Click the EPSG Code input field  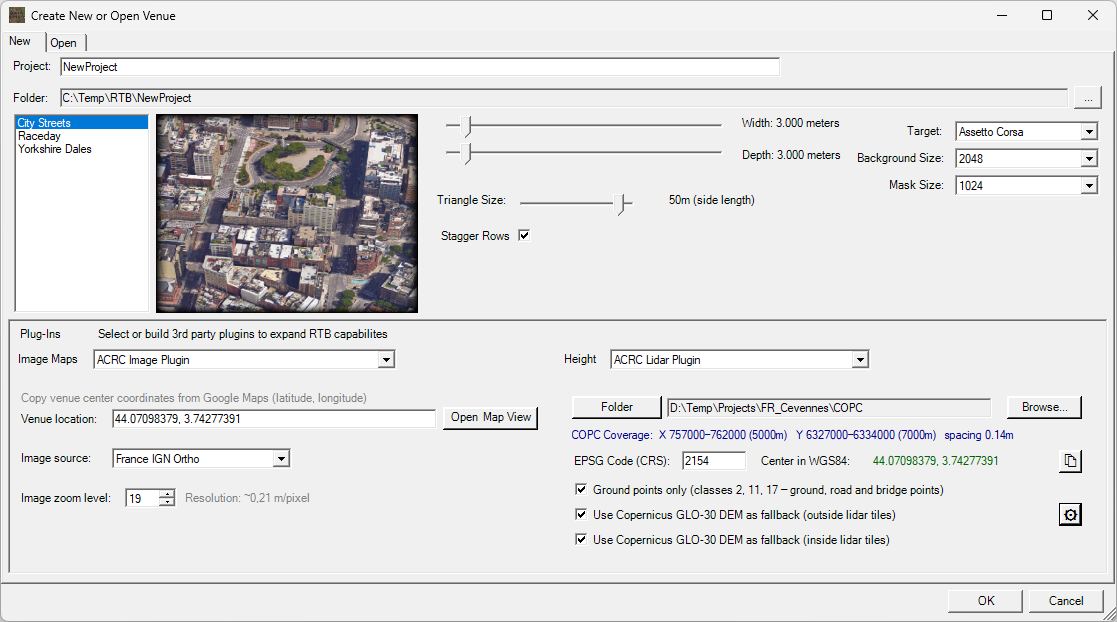click(713, 461)
